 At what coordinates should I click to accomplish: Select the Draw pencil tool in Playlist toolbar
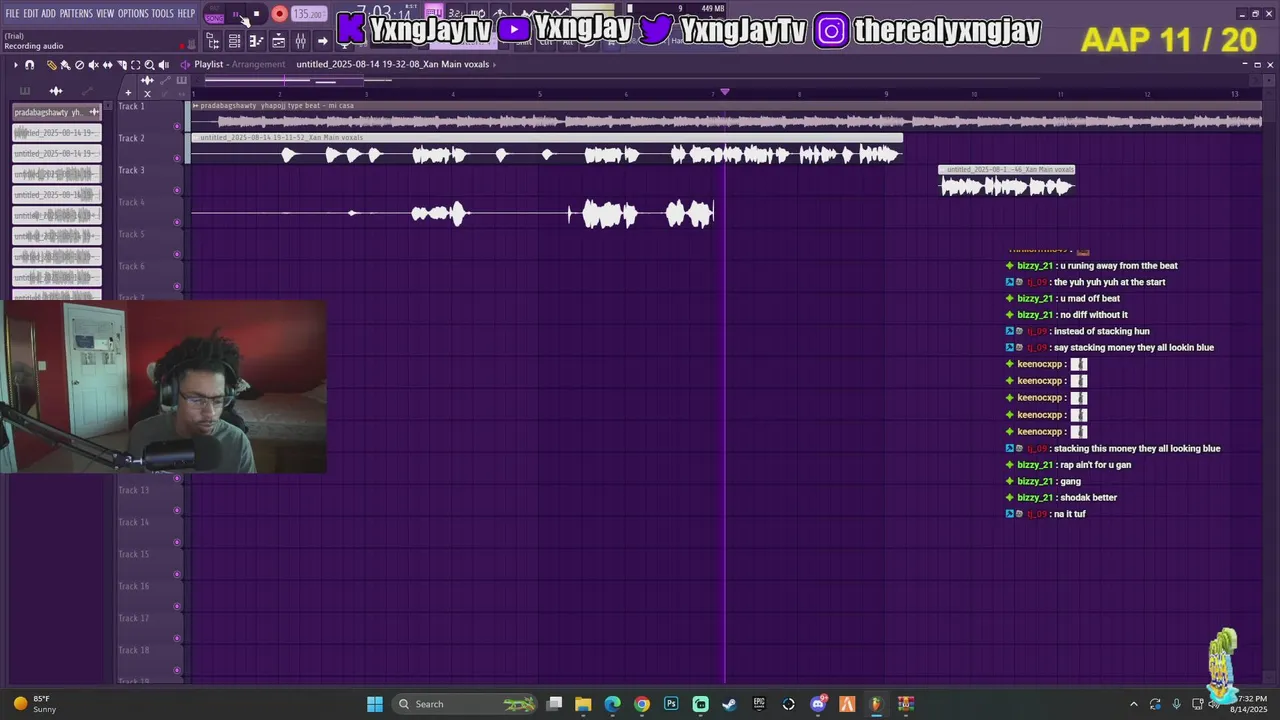click(x=52, y=65)
